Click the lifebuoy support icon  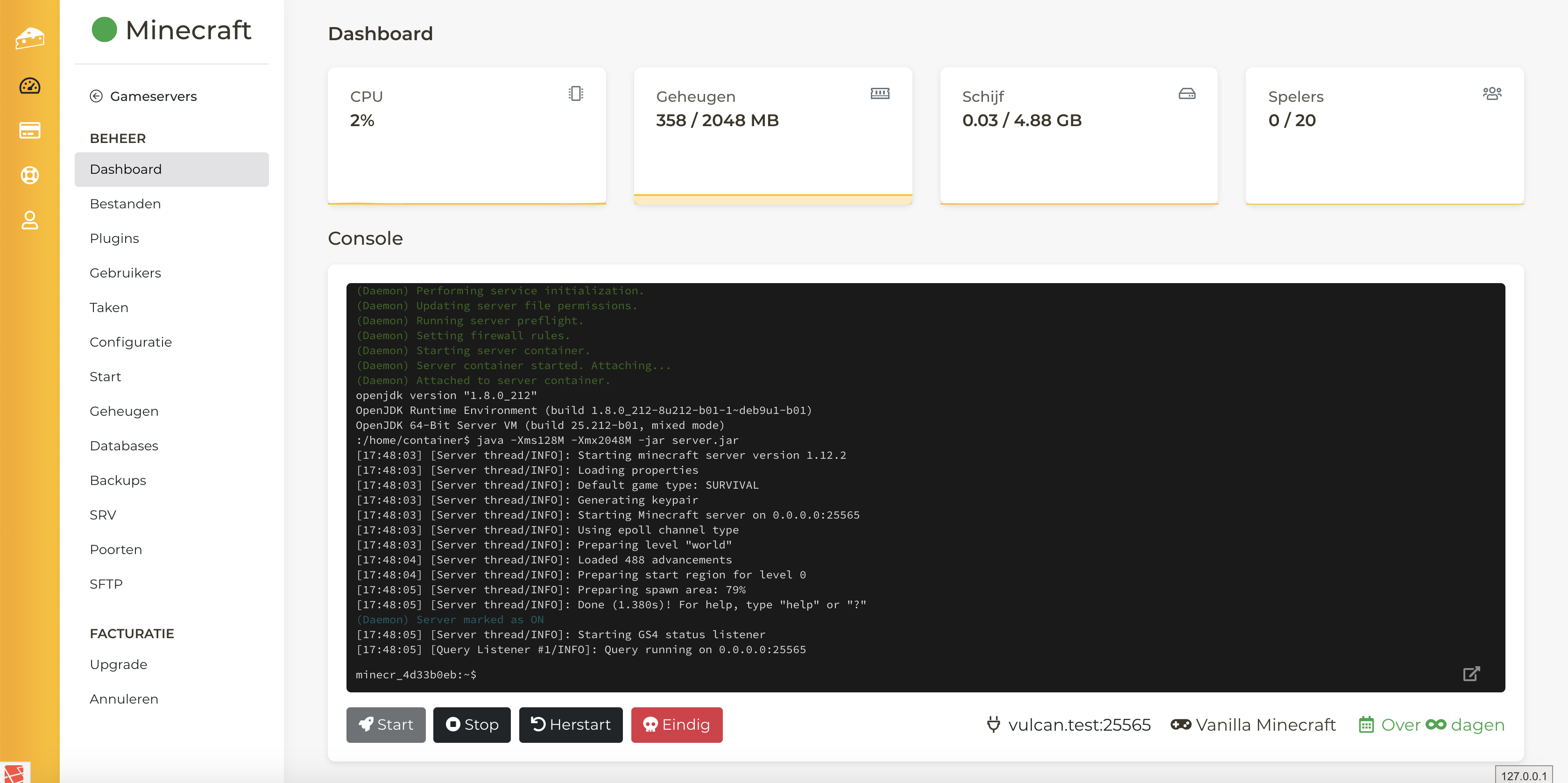tap(29, 175)
